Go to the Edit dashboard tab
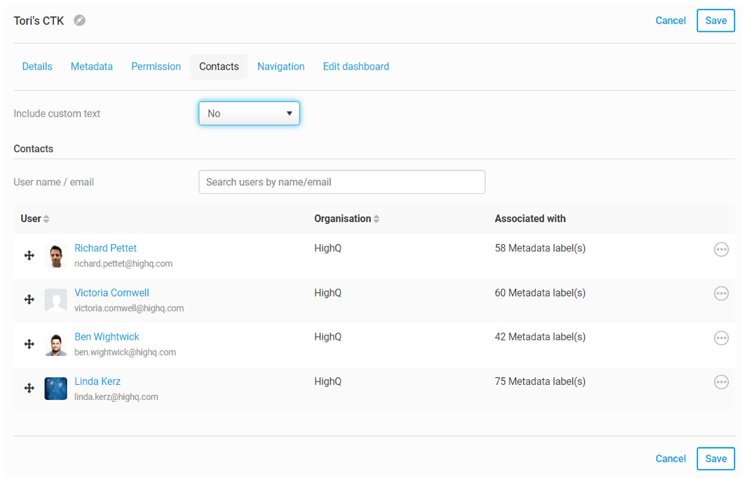 pos(356,67)
